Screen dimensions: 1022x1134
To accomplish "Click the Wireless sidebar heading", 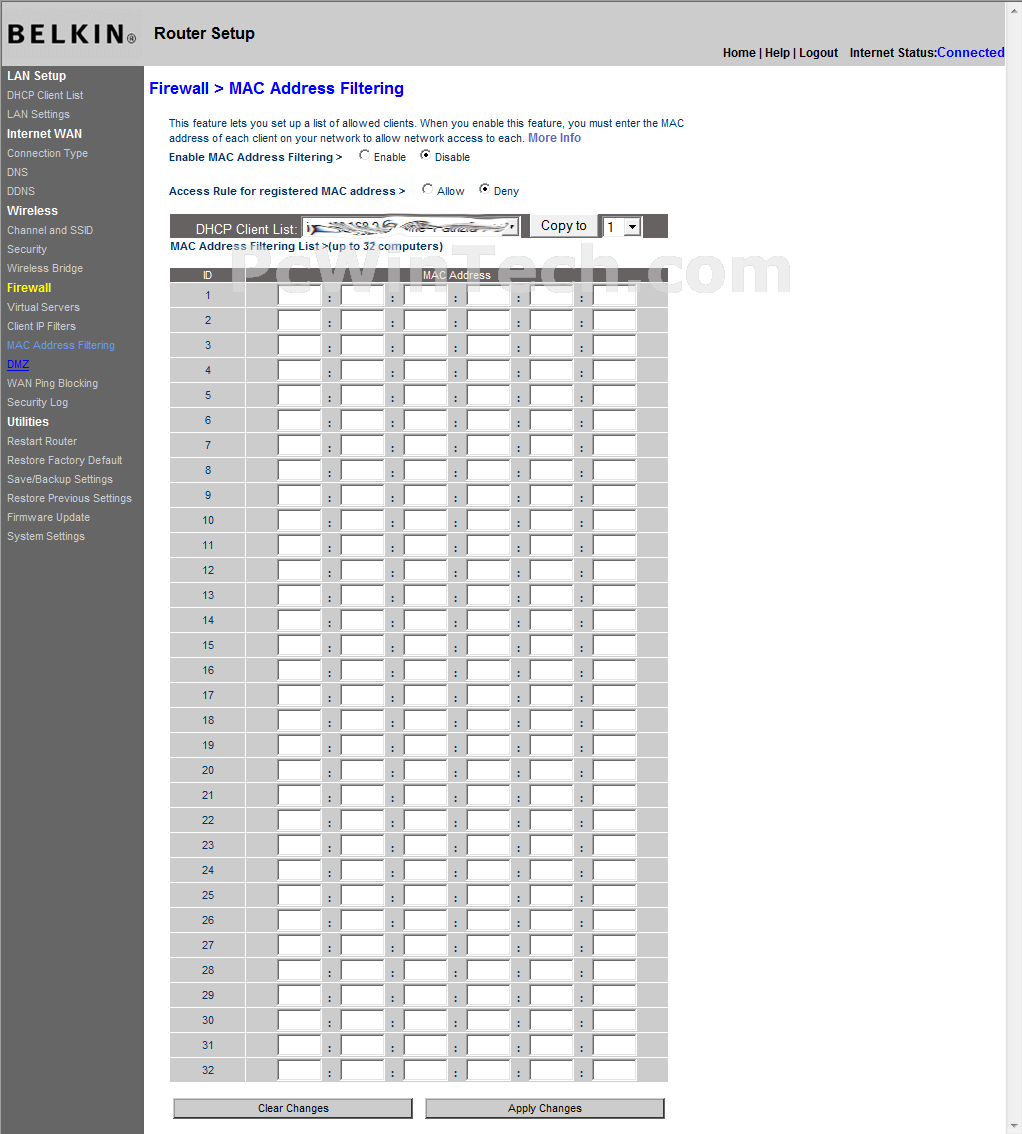I will coord(32,210).
